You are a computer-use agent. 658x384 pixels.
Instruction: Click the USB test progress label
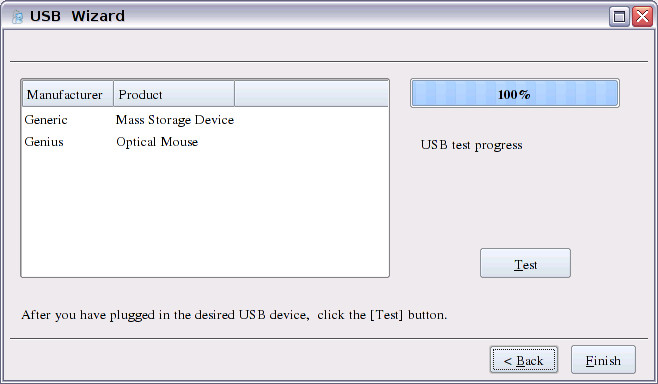[472, 145]
